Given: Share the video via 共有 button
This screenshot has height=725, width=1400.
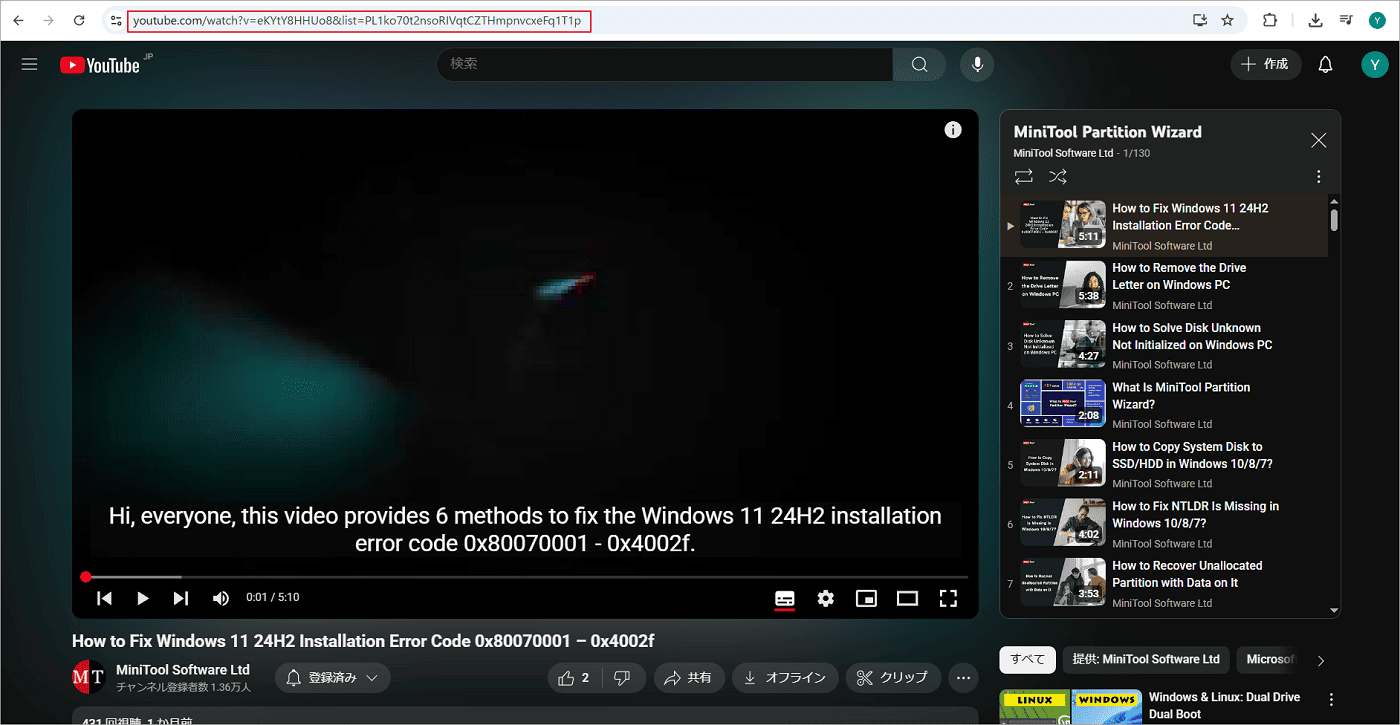Looking at the screenshot, I should [x=689, y=678].
